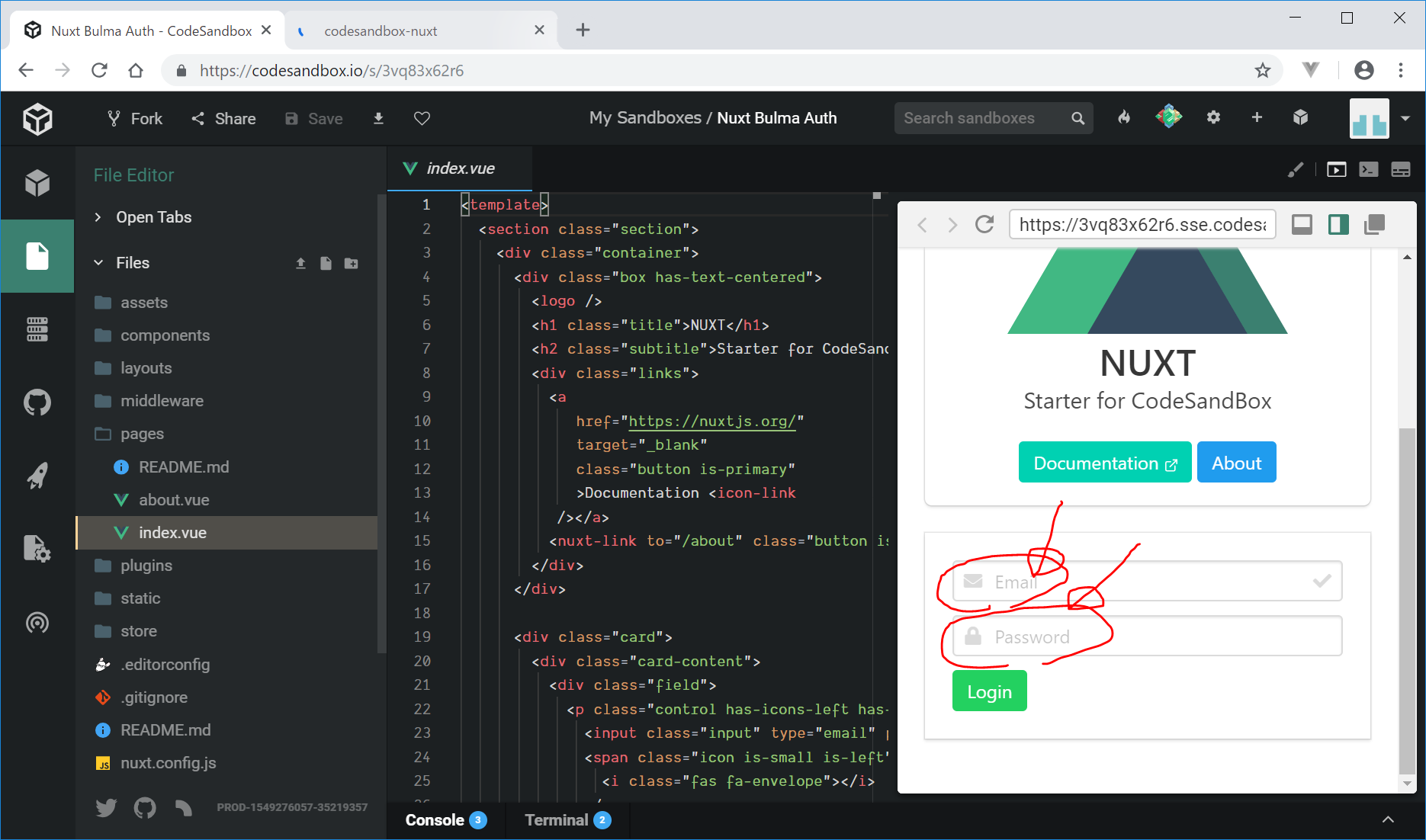Open preview in new window icon
Image resolution: width=1426 pixels, height=840 pixels.
(x=1374, y=224)
